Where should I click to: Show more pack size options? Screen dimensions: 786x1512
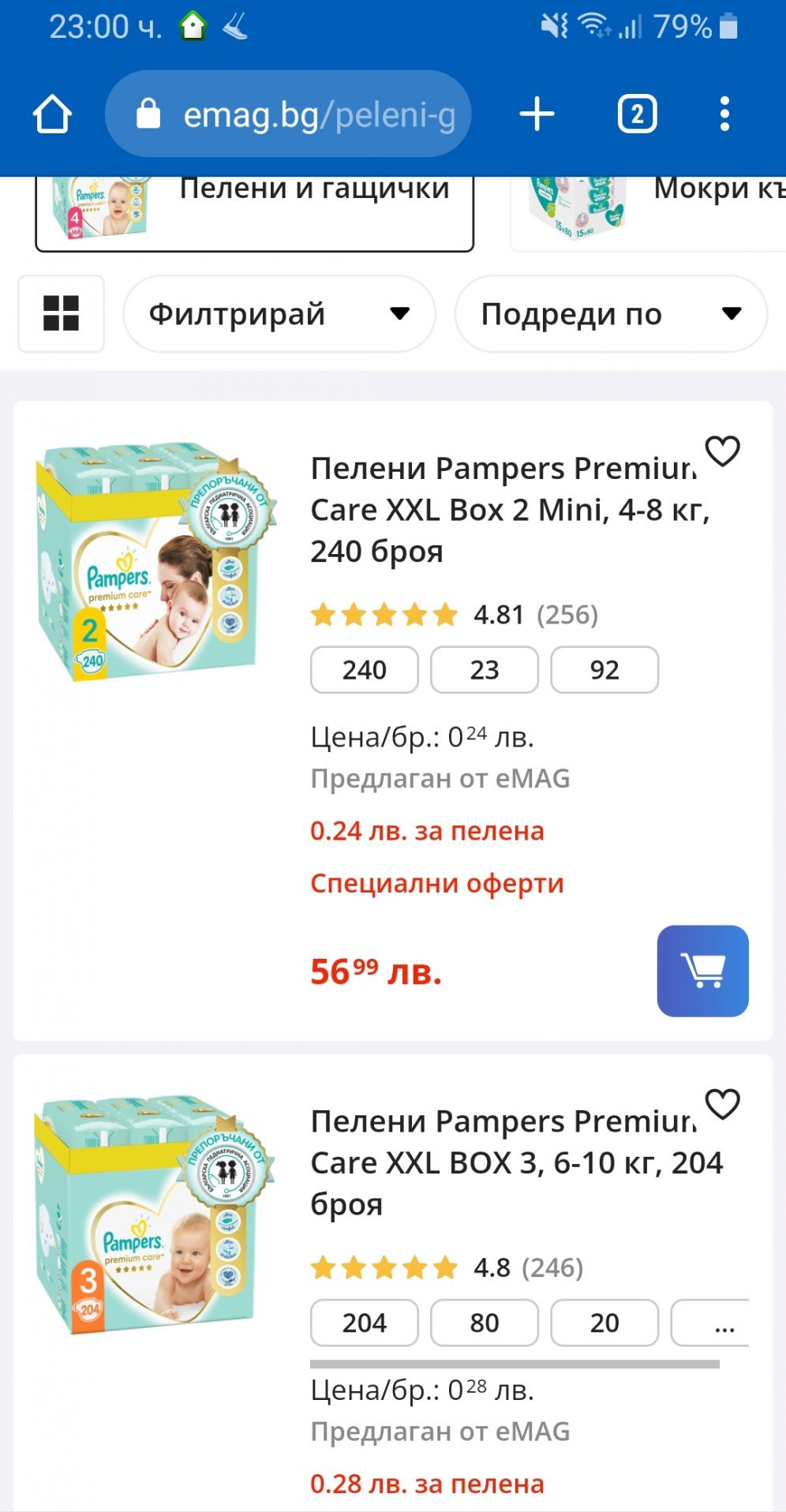[x=713, y=1323]
